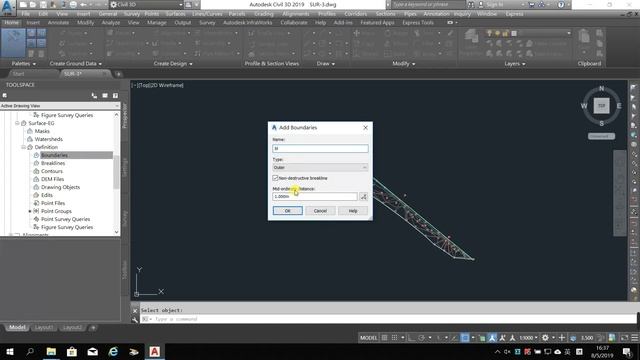This screenshot has height=360, width=640.
Task: Click the Toolspace palette icon in ribbon
Action: point(13,43)
